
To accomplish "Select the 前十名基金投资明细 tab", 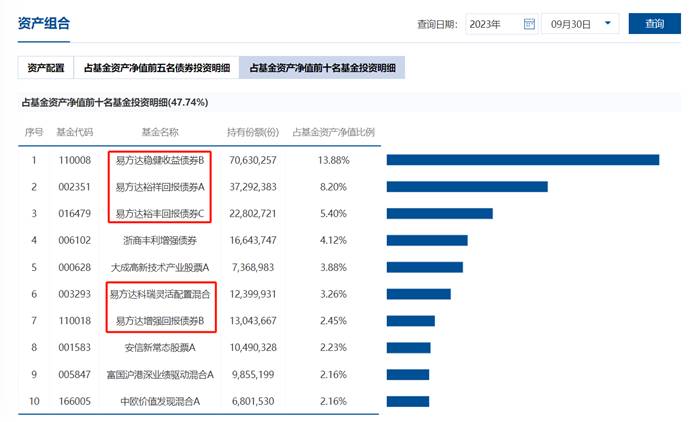I will (323, 68).
